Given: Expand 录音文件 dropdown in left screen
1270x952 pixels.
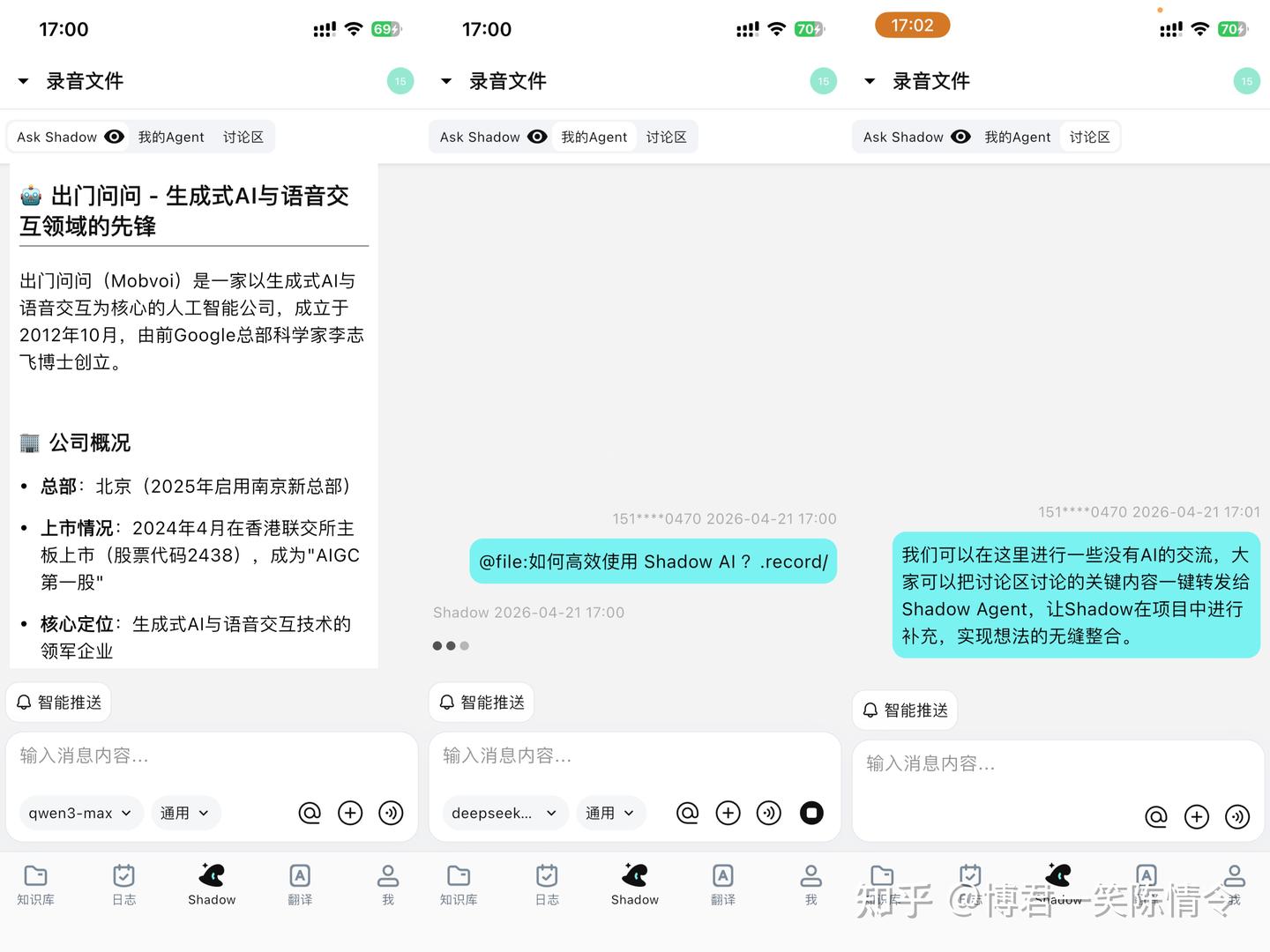Looking at the screenshot, I should pyautogui.click(x=24, y=81).
